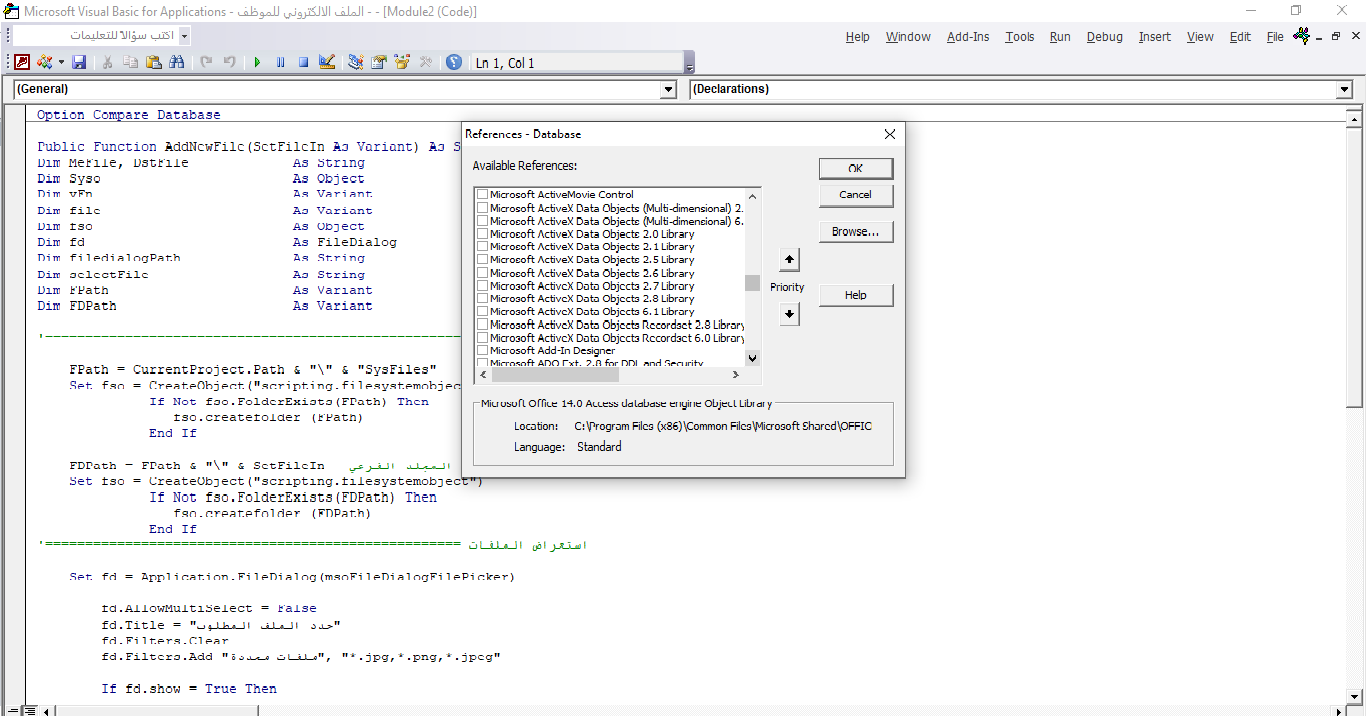The width and height of the screenshot is (1366, 716).
Task: Open the Run menu
Action: [1060, 37]
